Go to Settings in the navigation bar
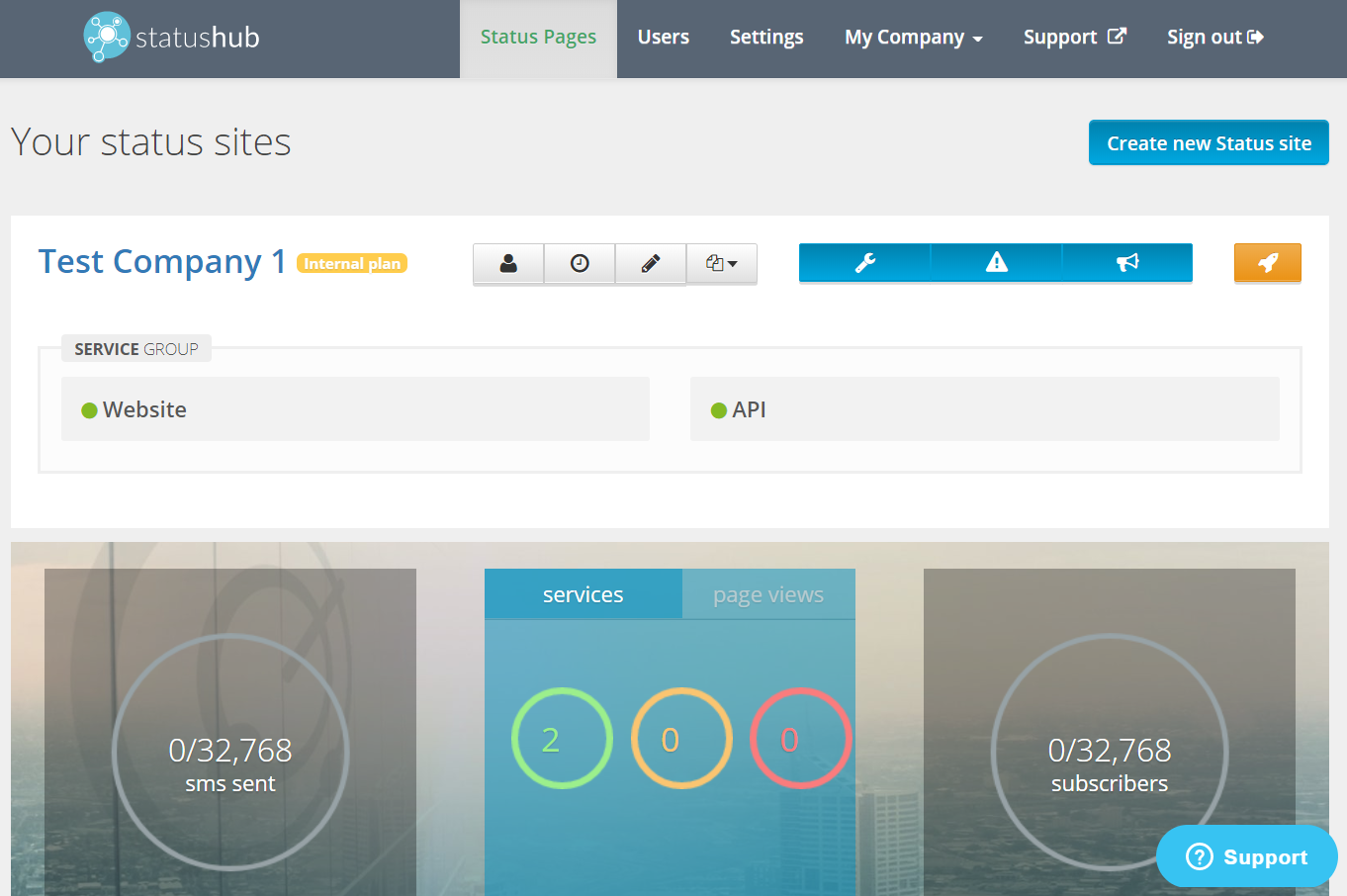The width and height of the screenshot is (1347, 896). click(x=766, y=38)
